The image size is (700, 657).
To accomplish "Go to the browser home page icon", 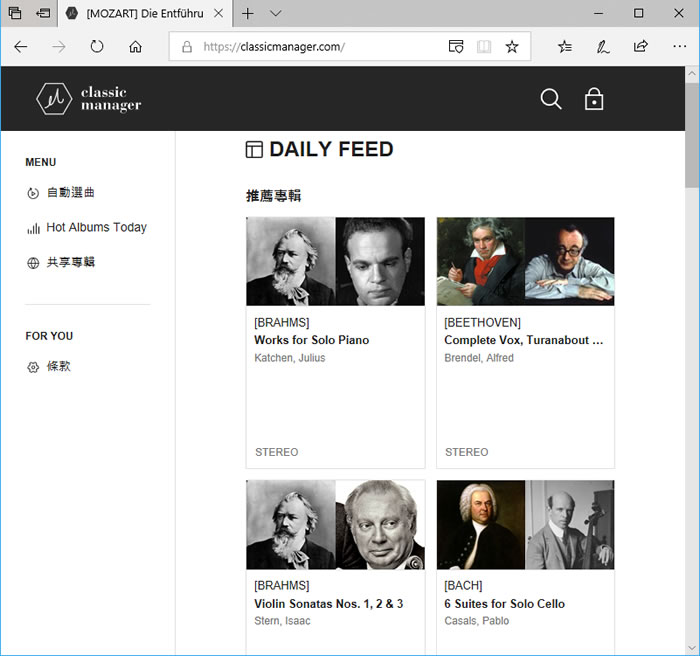I will [x=135, y=46].
